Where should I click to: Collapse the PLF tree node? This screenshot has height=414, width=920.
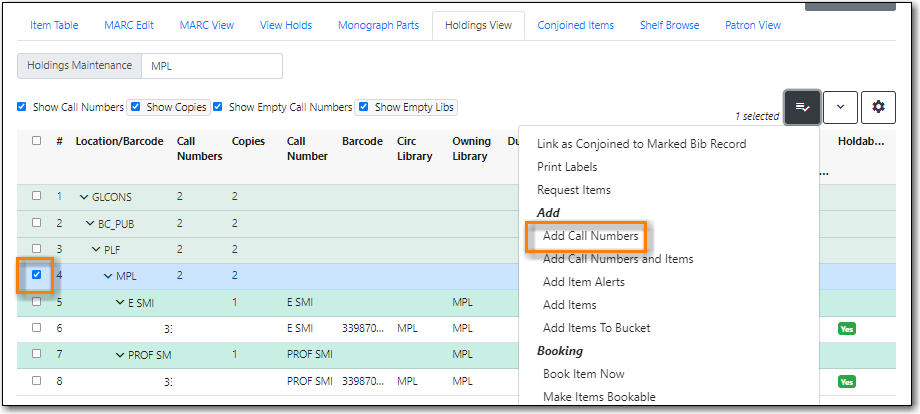point(96,250)
